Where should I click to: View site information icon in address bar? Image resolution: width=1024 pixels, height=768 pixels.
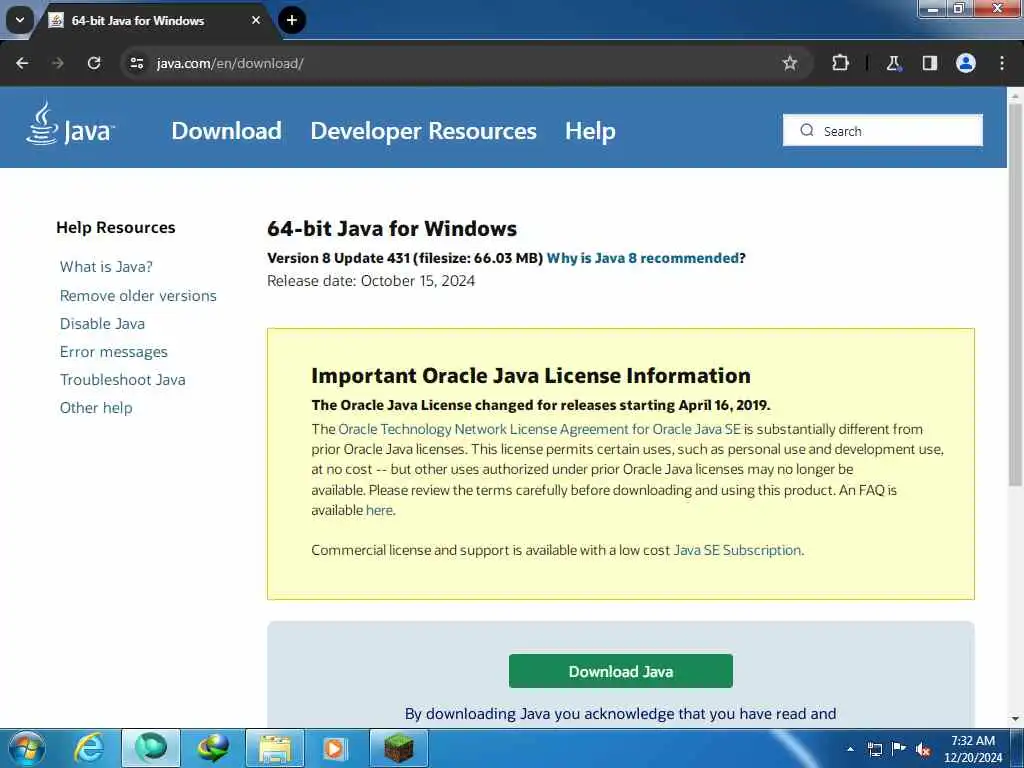tap(137, 63)
